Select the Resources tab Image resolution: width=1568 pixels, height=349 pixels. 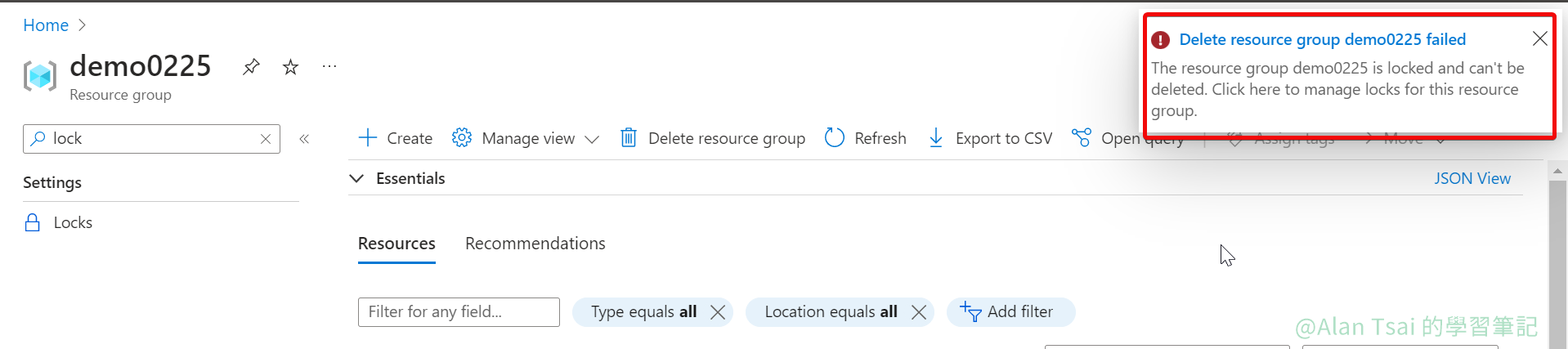(396, 244)
